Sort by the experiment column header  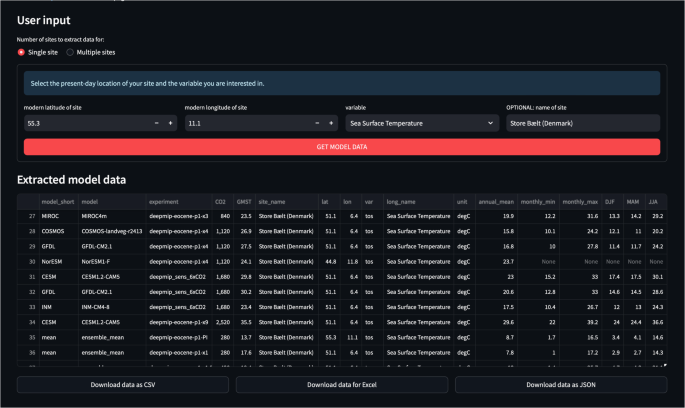pyautogui.click(x=179, y=202)
